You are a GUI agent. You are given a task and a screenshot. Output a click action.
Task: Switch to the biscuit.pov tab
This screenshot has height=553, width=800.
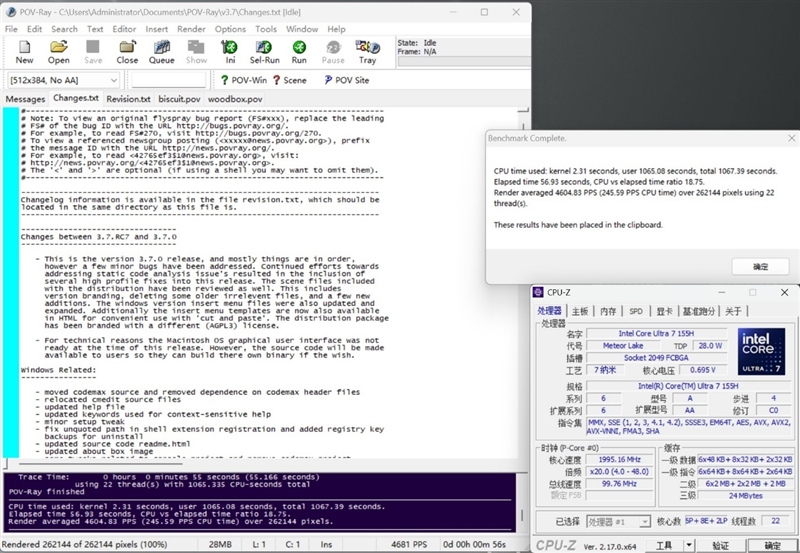[x=178, y=99]
